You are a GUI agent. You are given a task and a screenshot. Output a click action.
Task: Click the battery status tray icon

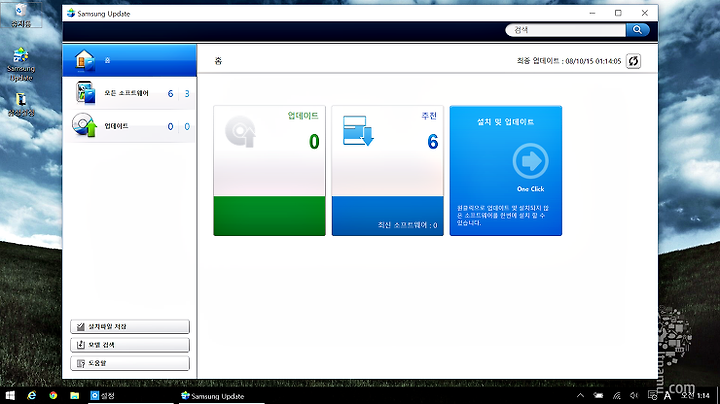click(x=598, y=395)
